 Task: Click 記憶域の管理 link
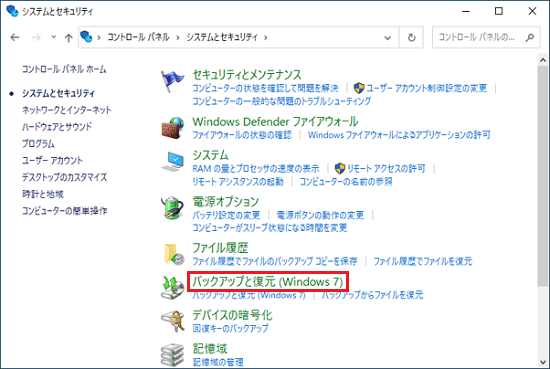tap(218, 362)
